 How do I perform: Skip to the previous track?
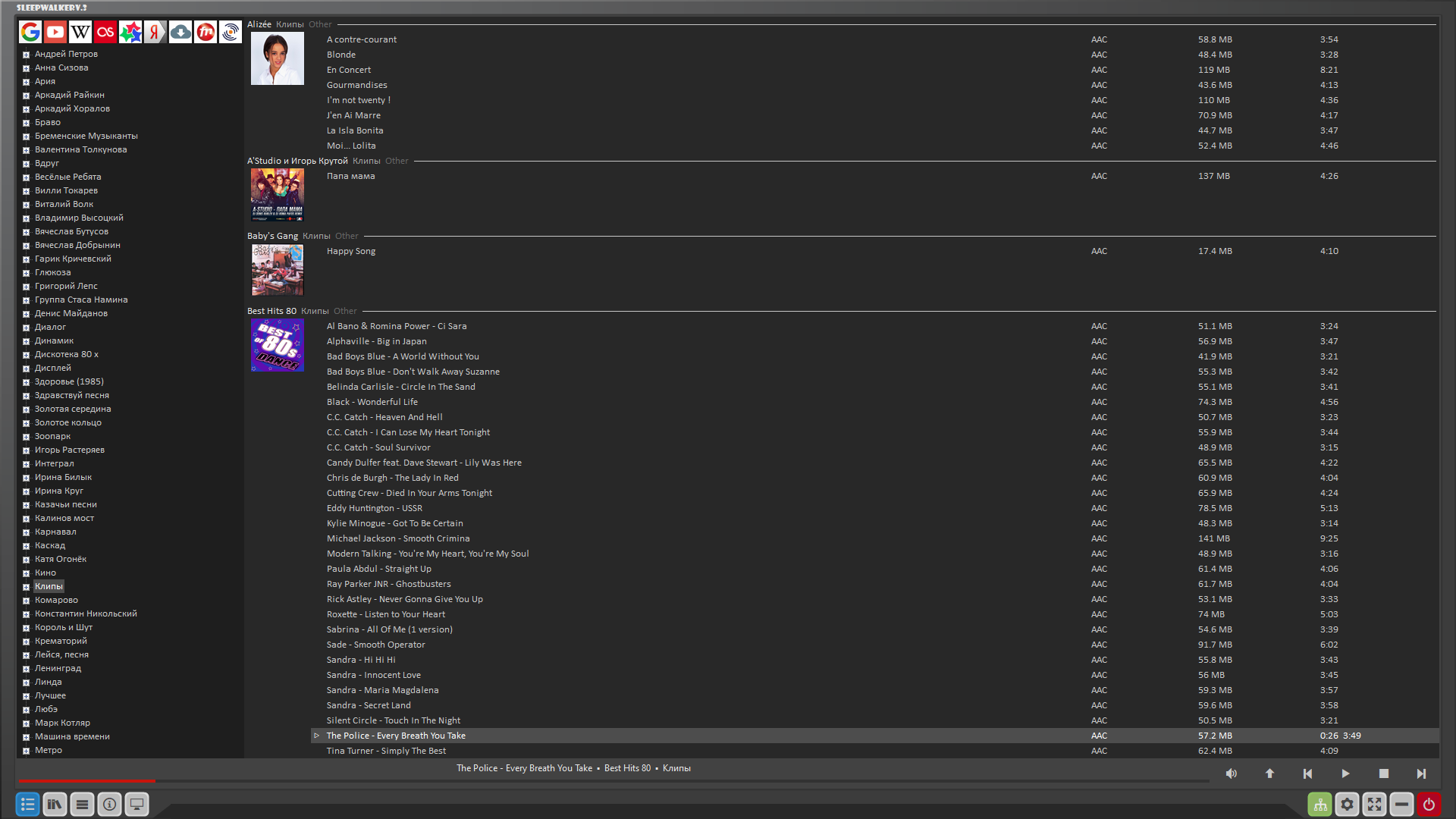click(x=1307, y=773)
